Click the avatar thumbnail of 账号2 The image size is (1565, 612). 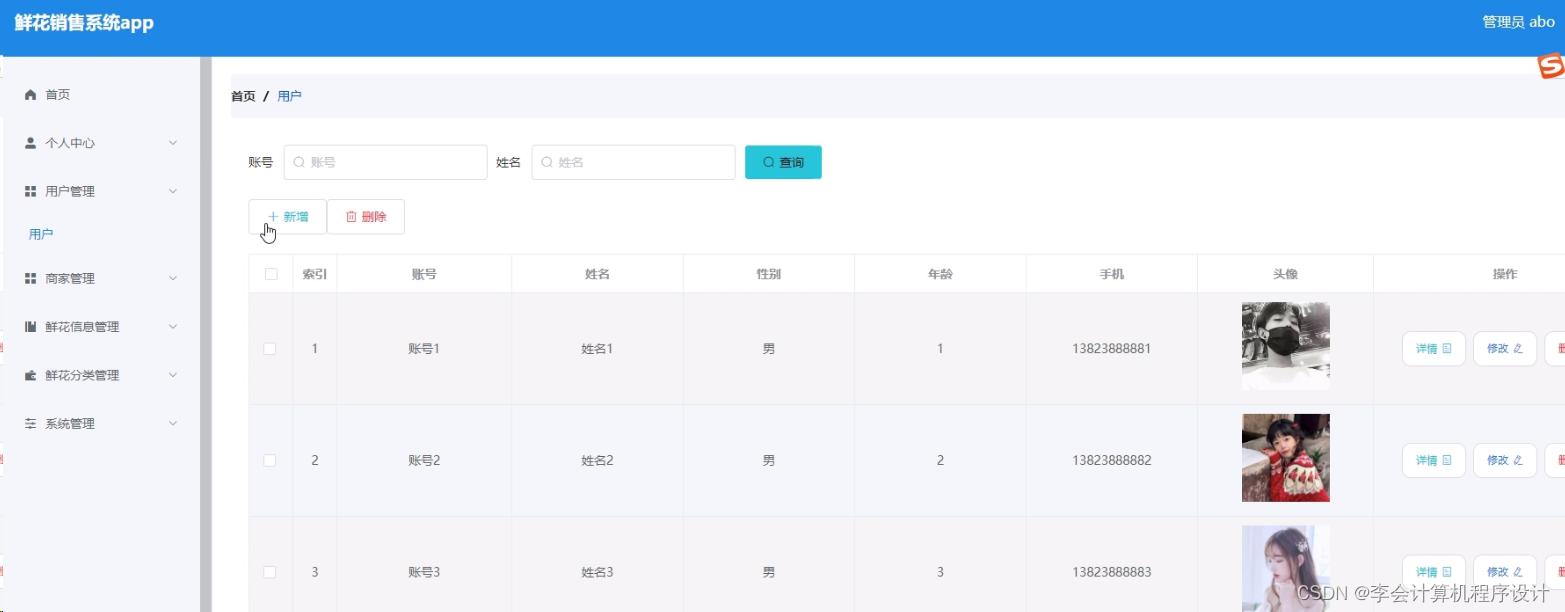point(1285,458)
